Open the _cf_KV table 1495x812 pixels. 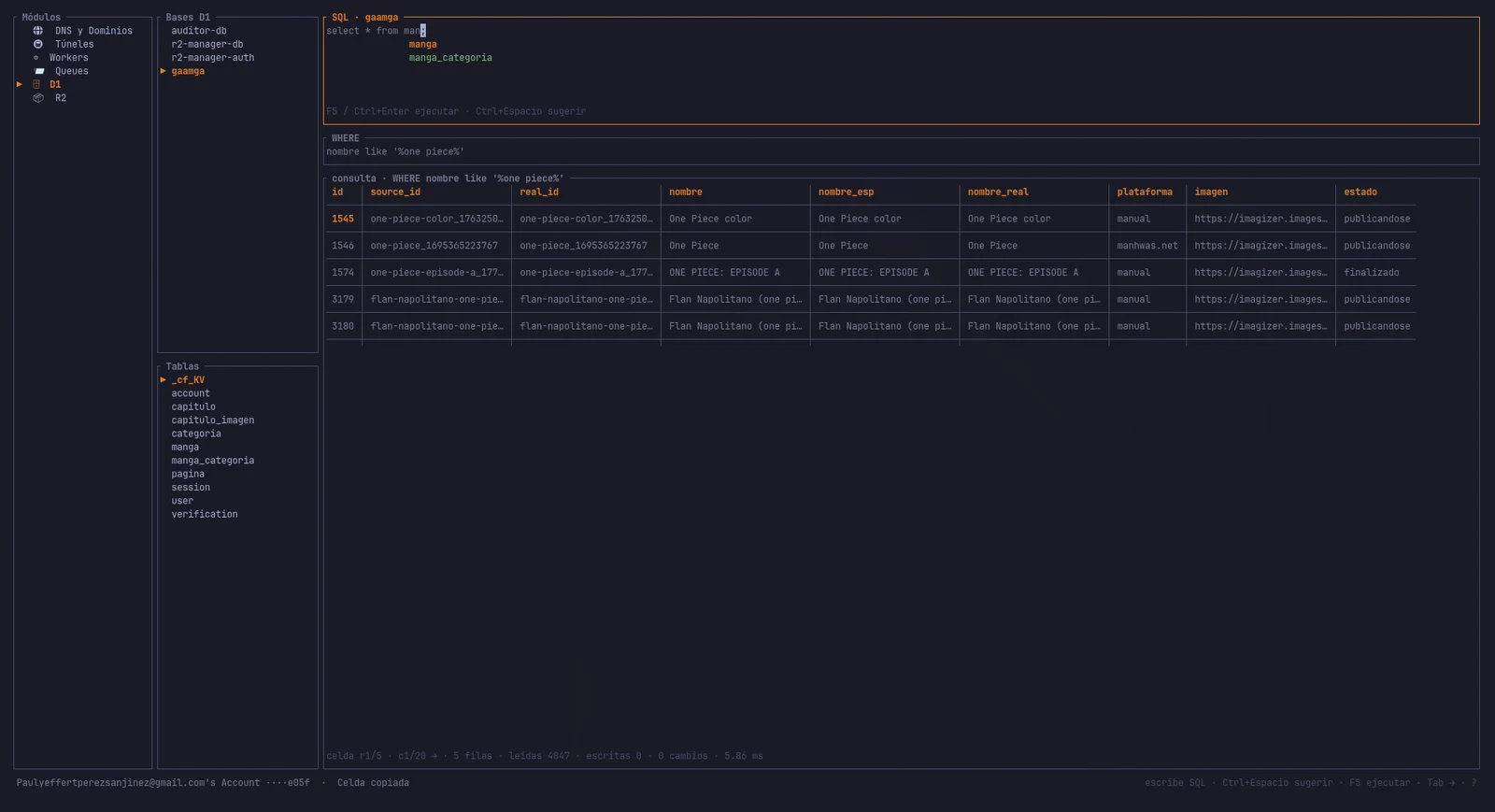click(187, 380)
